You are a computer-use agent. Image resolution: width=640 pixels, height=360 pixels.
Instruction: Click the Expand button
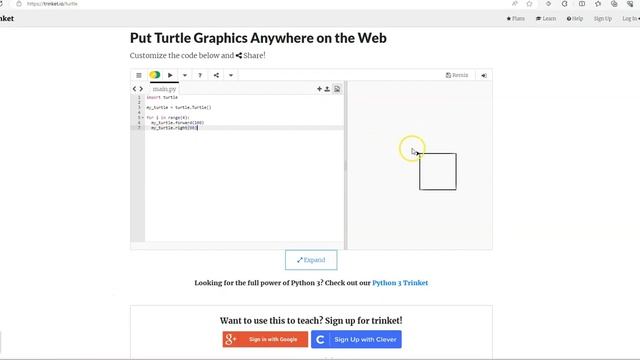[311, 260]
